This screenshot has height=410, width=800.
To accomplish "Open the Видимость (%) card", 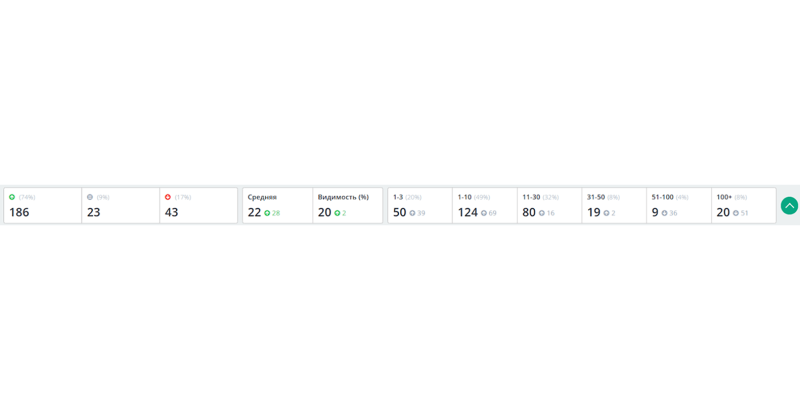I will (x=348, y=205).
